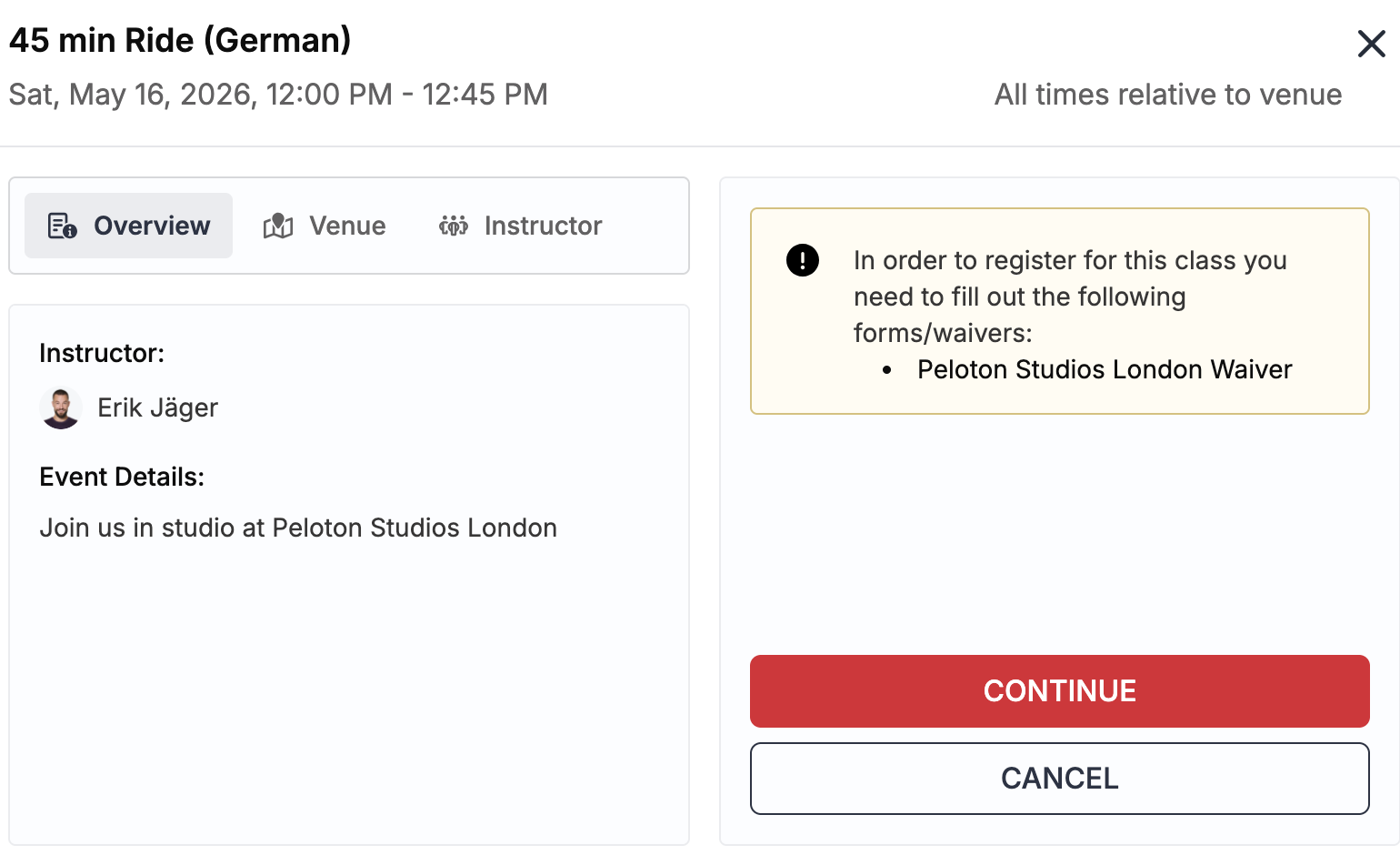Image resolution: width=1400 pixels, height=855 pixels.
Task: Click the class date and time text
Action: pyautogui.click(x=278, y=95)
